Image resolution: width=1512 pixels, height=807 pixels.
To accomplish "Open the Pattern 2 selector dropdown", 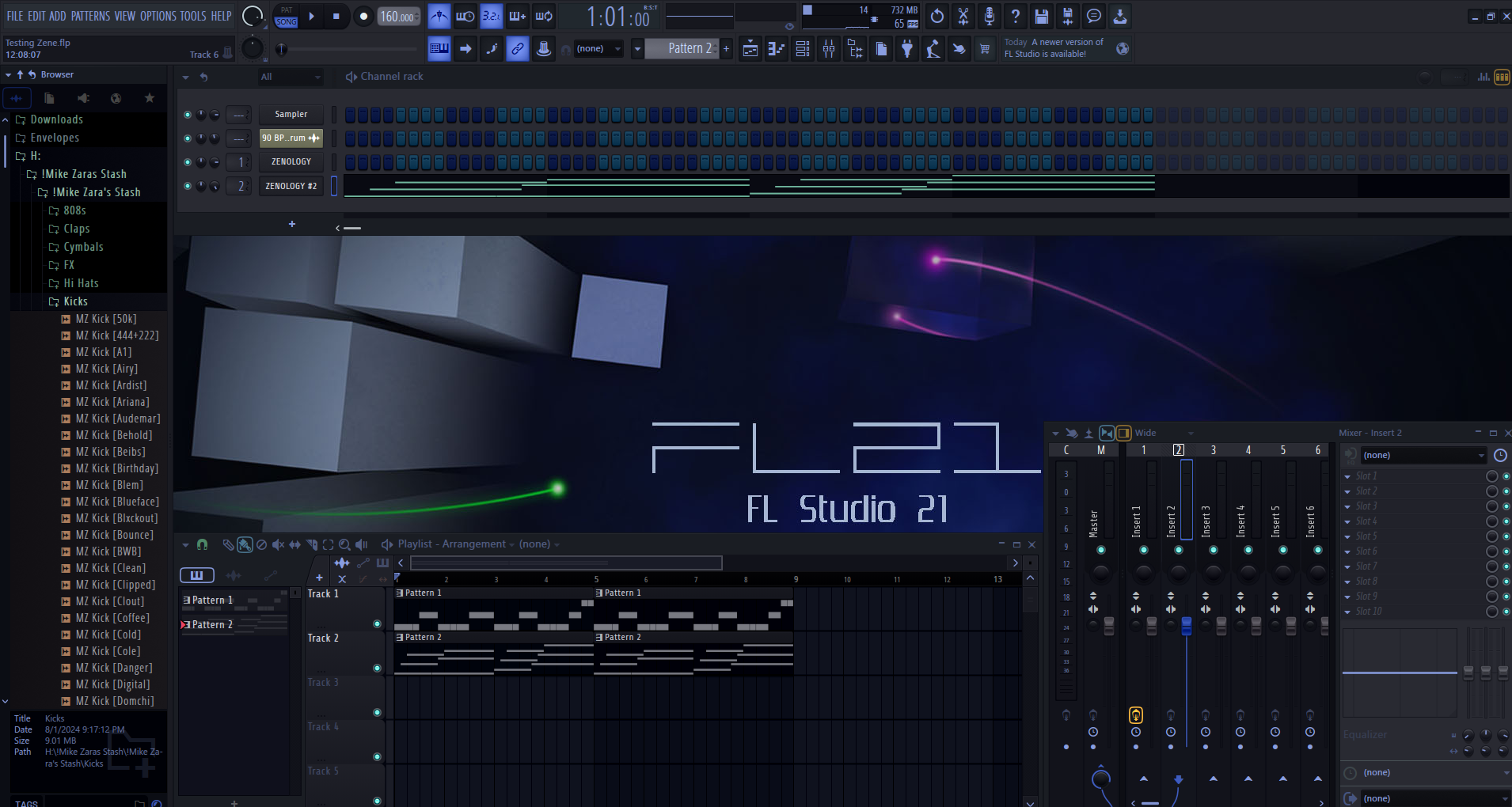I will click(x=637, y=49).
